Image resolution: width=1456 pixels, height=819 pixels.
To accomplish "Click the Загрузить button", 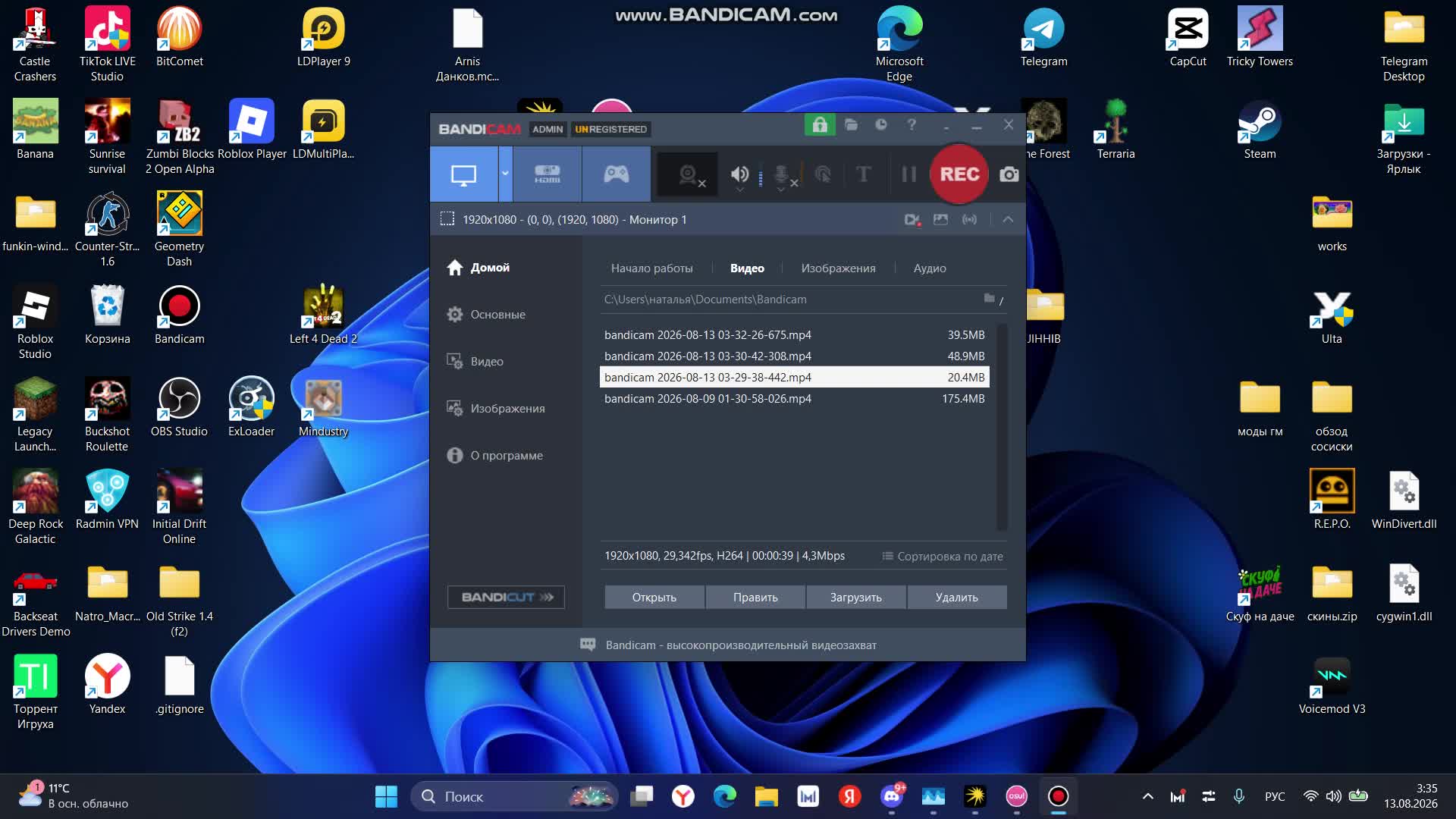I will [x=856, y=598].
